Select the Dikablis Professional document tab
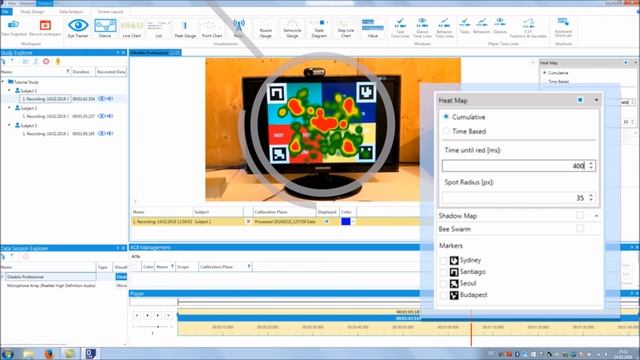The height and width of the screenshot is (360, 640). [155, 53]
